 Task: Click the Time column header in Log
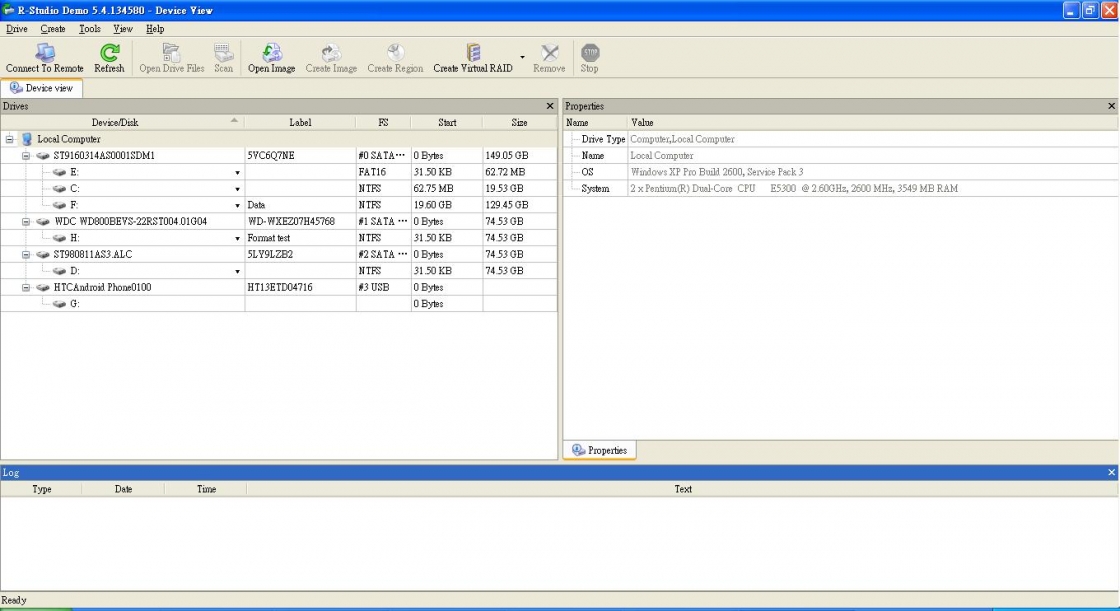coord(206,490)
